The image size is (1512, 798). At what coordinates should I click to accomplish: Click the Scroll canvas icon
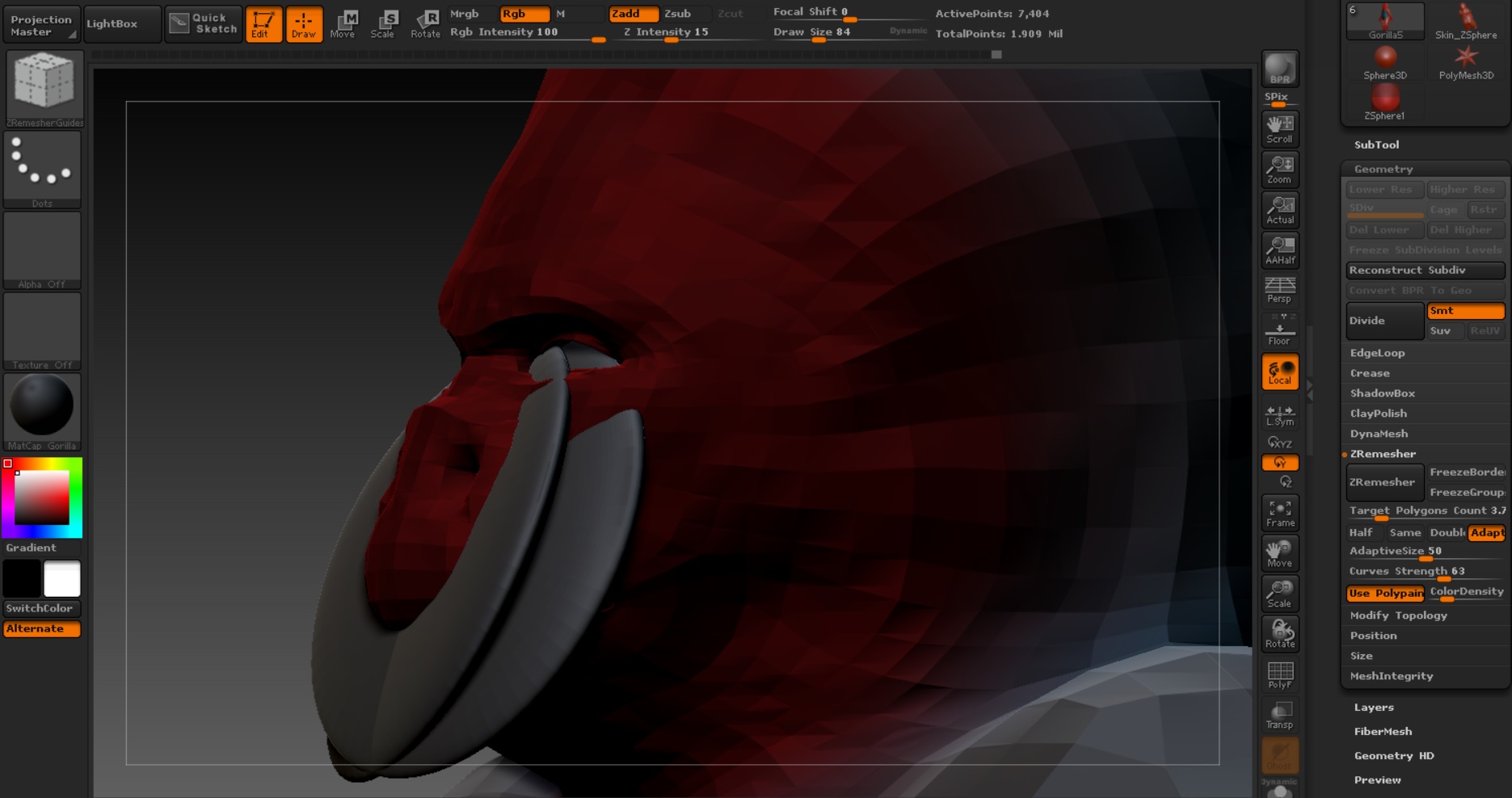pyautogui.click(x=1280, y=129)
